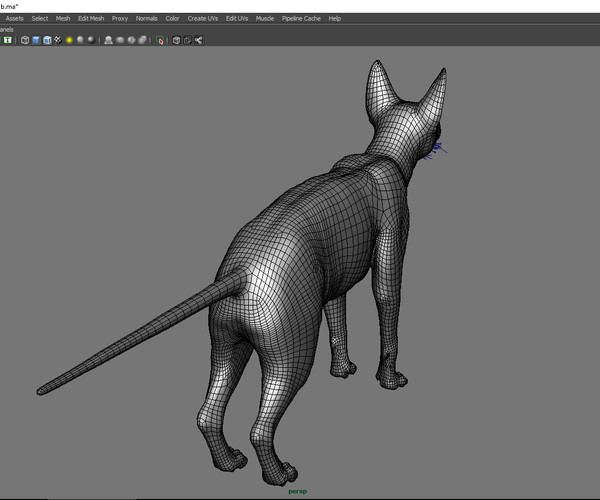This screenshot has width=600, height=500.
Task: Enable wireframe display cube icon
Action: [x=25, y=40]
